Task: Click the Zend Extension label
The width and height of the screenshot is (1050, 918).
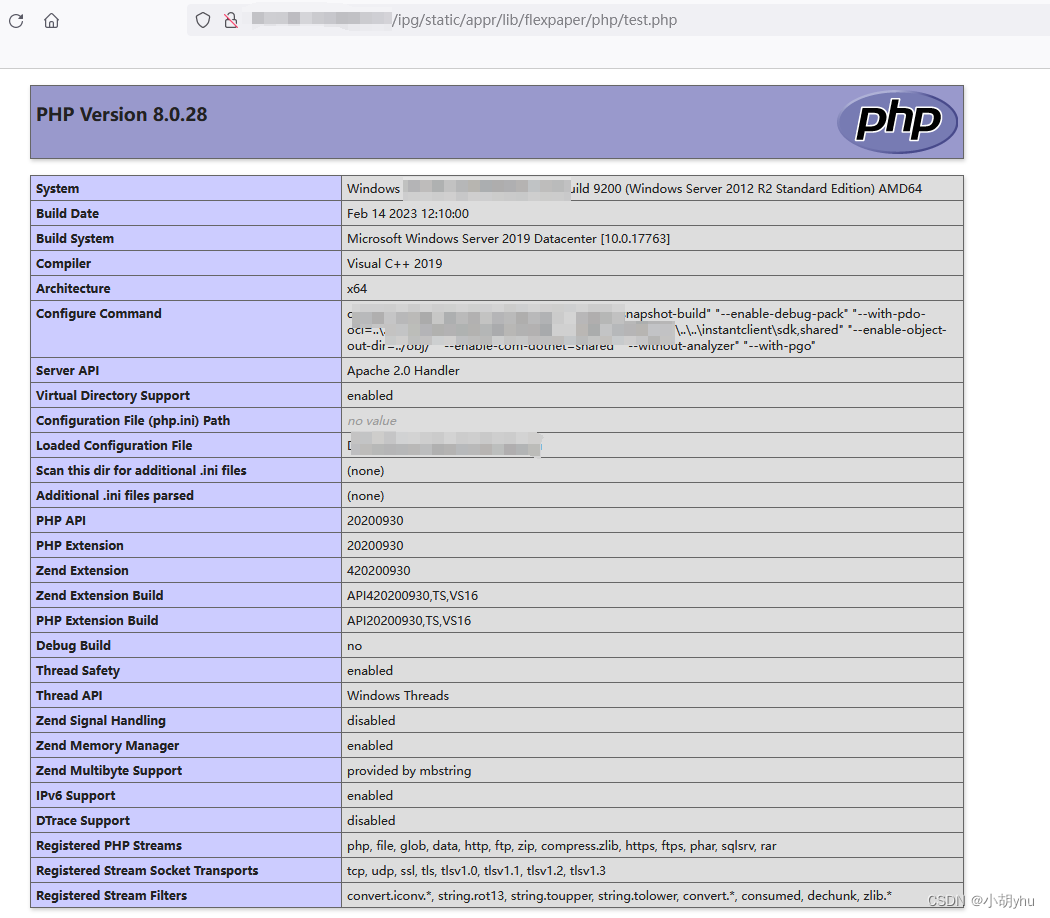Action: 82,570
